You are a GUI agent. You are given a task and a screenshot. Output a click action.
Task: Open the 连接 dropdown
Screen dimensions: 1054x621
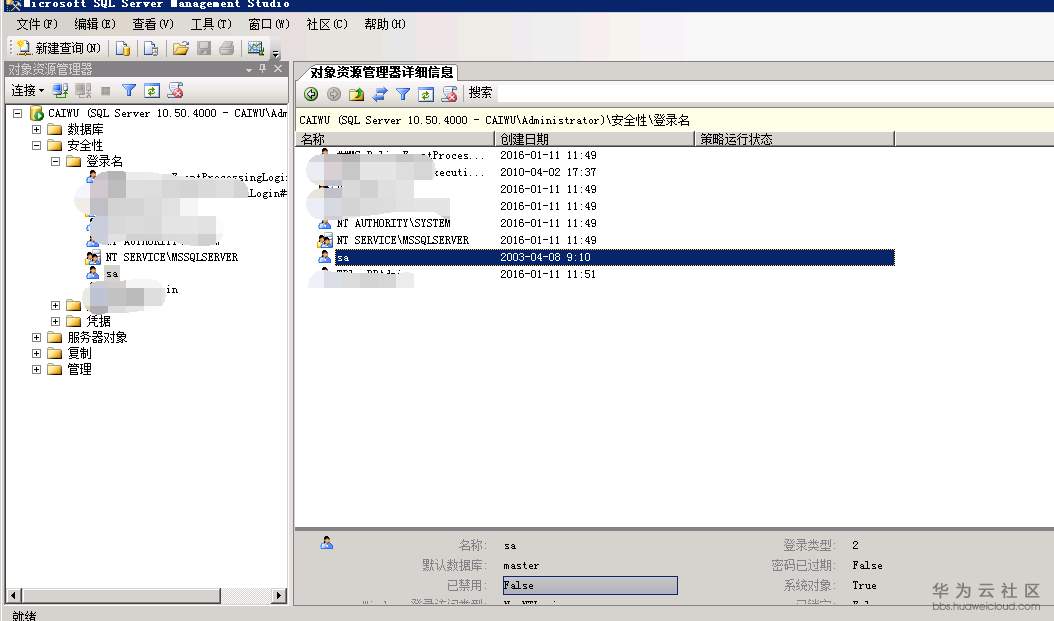(x=28, y=90)
